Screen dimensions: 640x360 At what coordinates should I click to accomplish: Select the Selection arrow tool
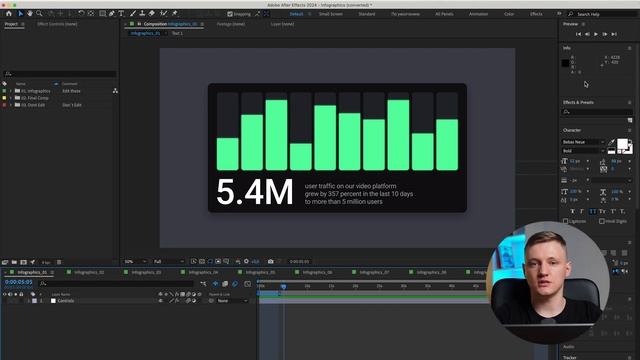pyautogui.click(x=20, y=13)
